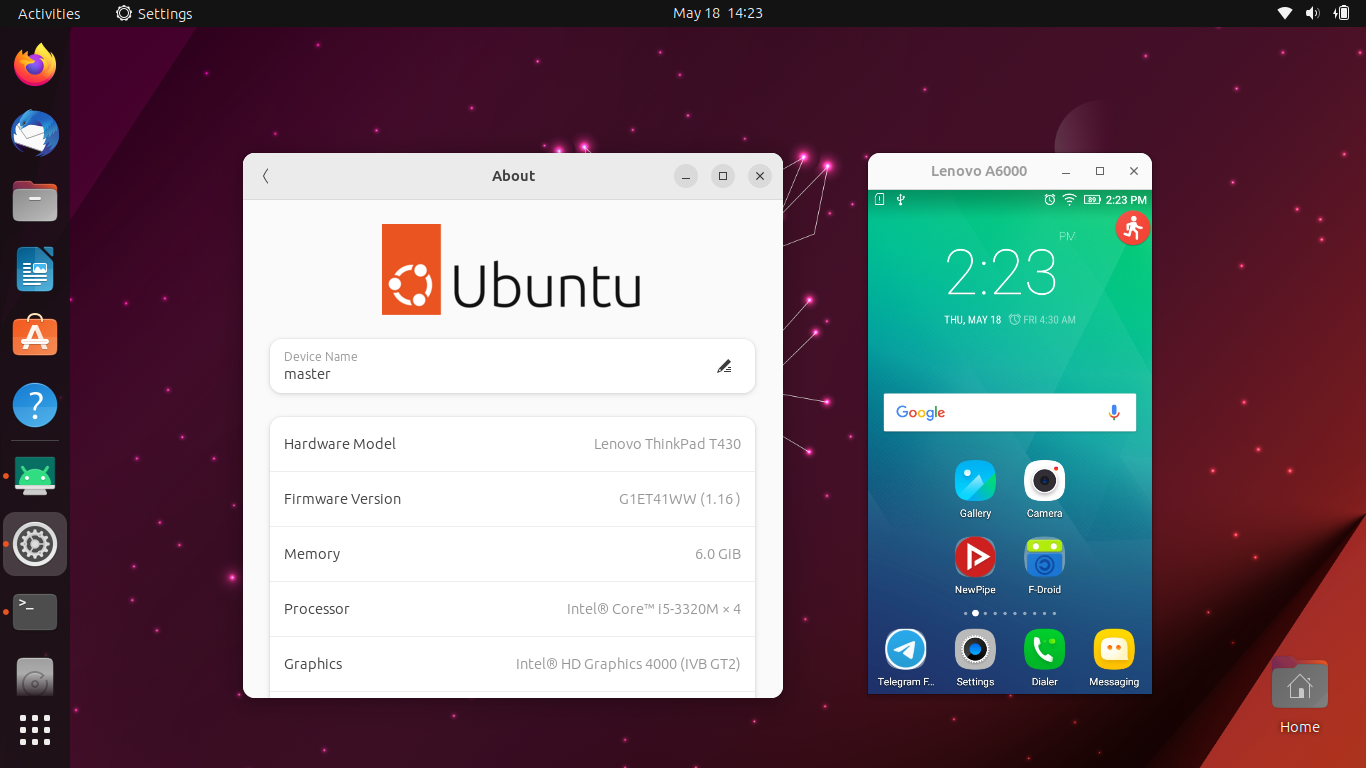Select the Memory 6.0 GiB row

pos(512,554)
